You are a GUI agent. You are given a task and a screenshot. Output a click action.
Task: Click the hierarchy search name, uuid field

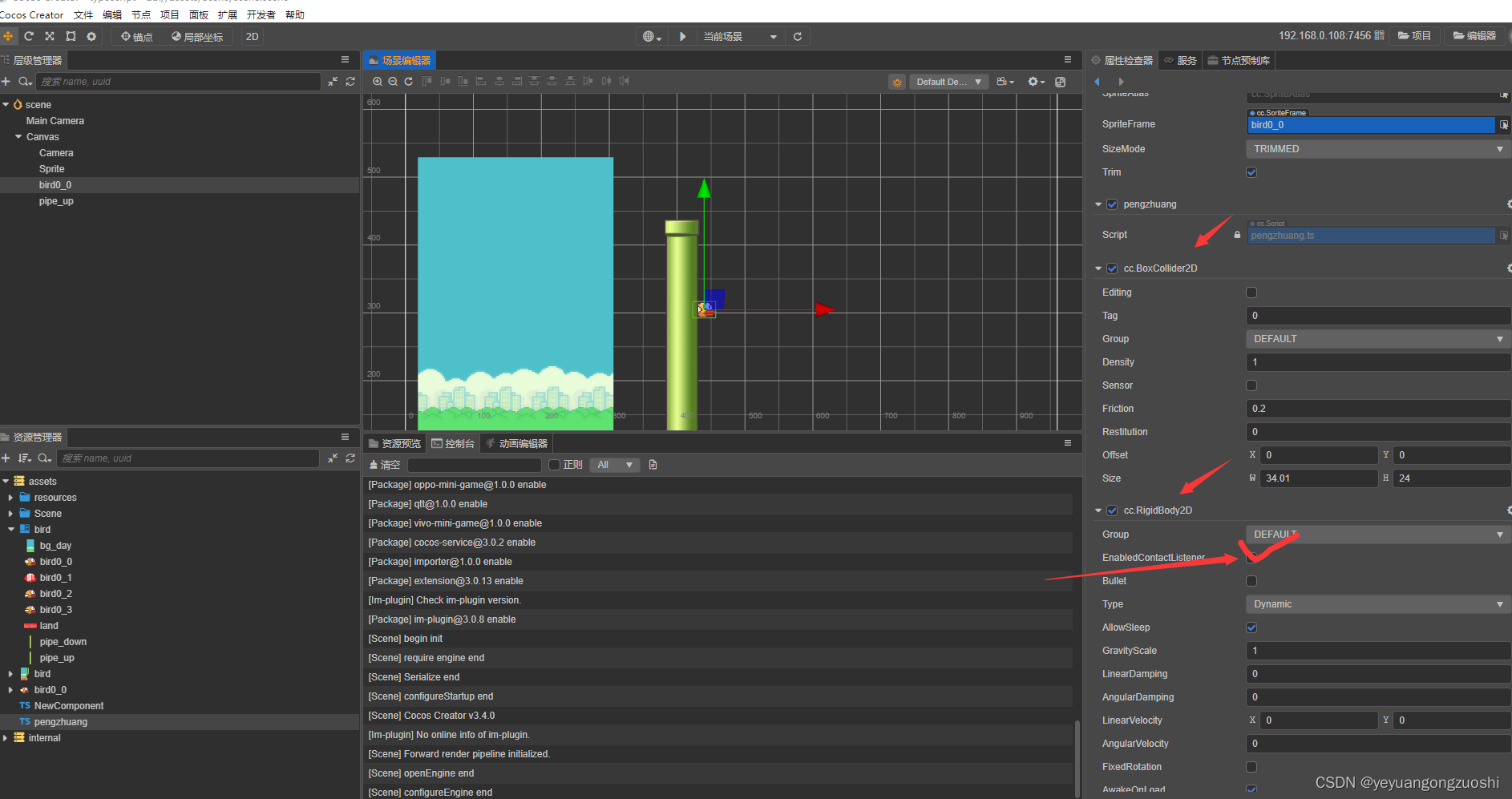(180, 82)
